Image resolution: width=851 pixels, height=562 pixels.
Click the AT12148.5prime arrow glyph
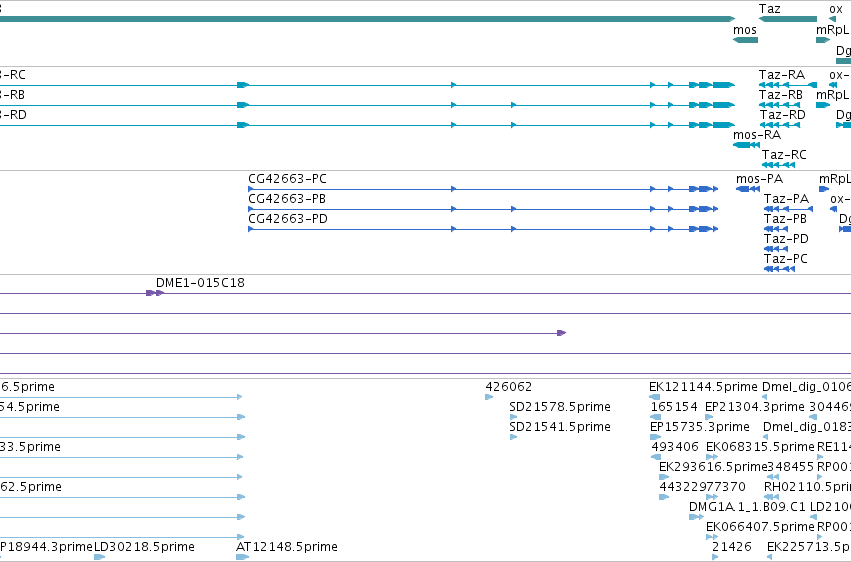(x=243, y=557)
